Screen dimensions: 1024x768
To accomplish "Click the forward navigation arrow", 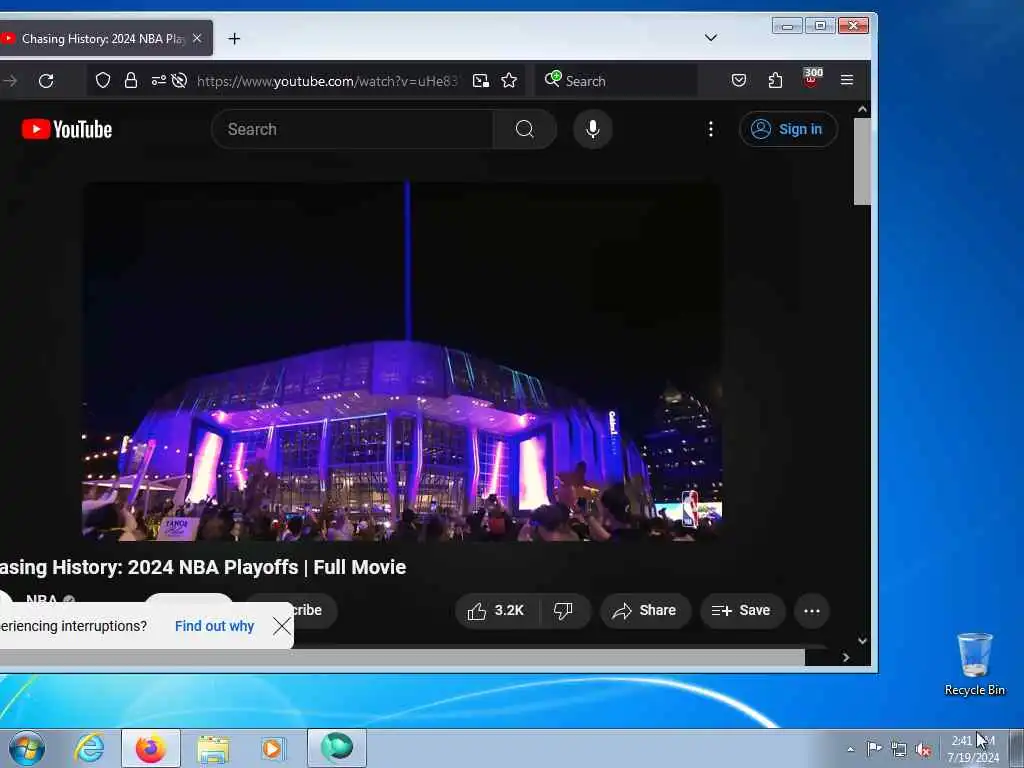I will [10, 81].
